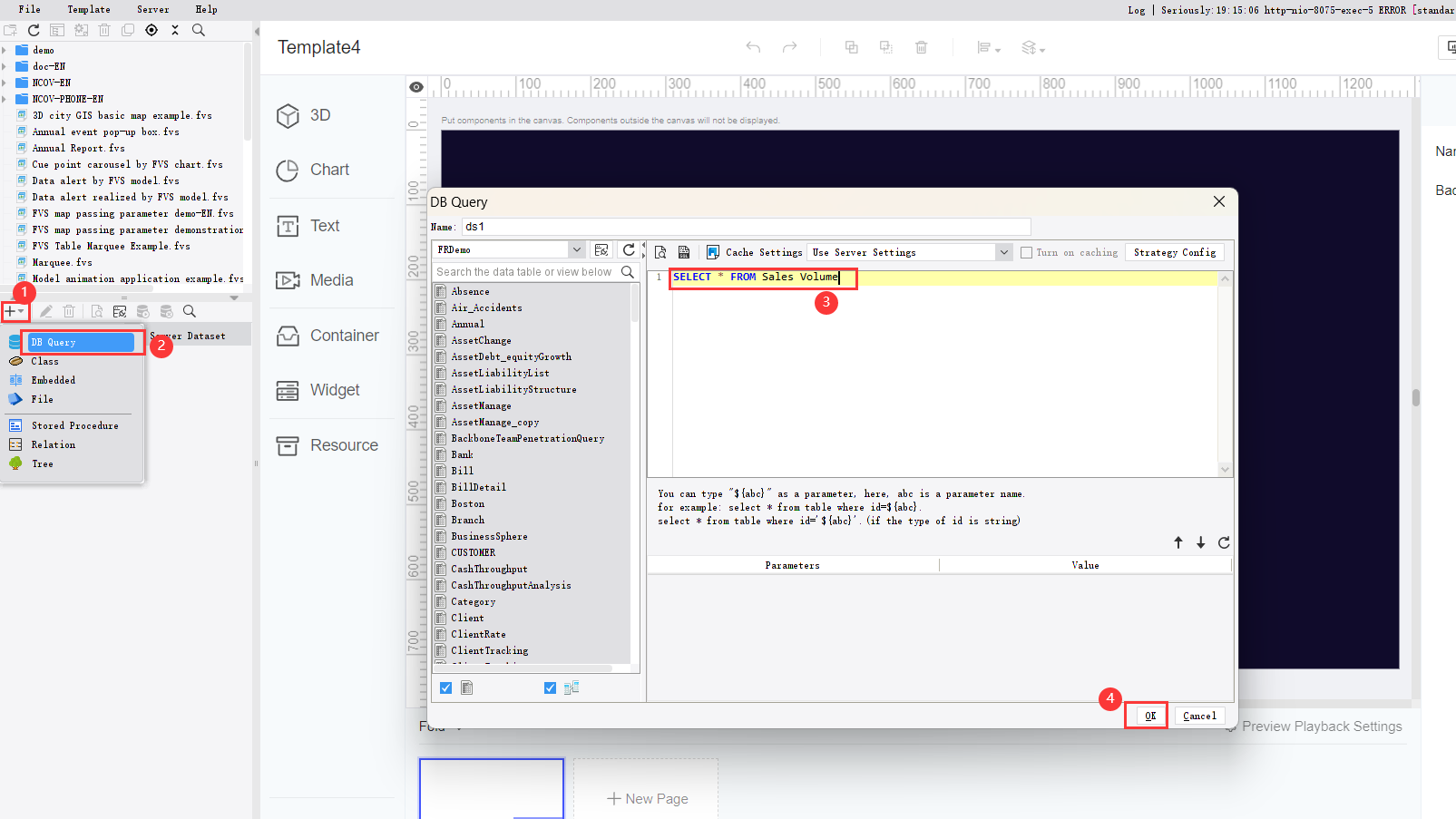Refresh the FRDemo data connection
The image size is (1456, 819).
(x=630, y=249)
